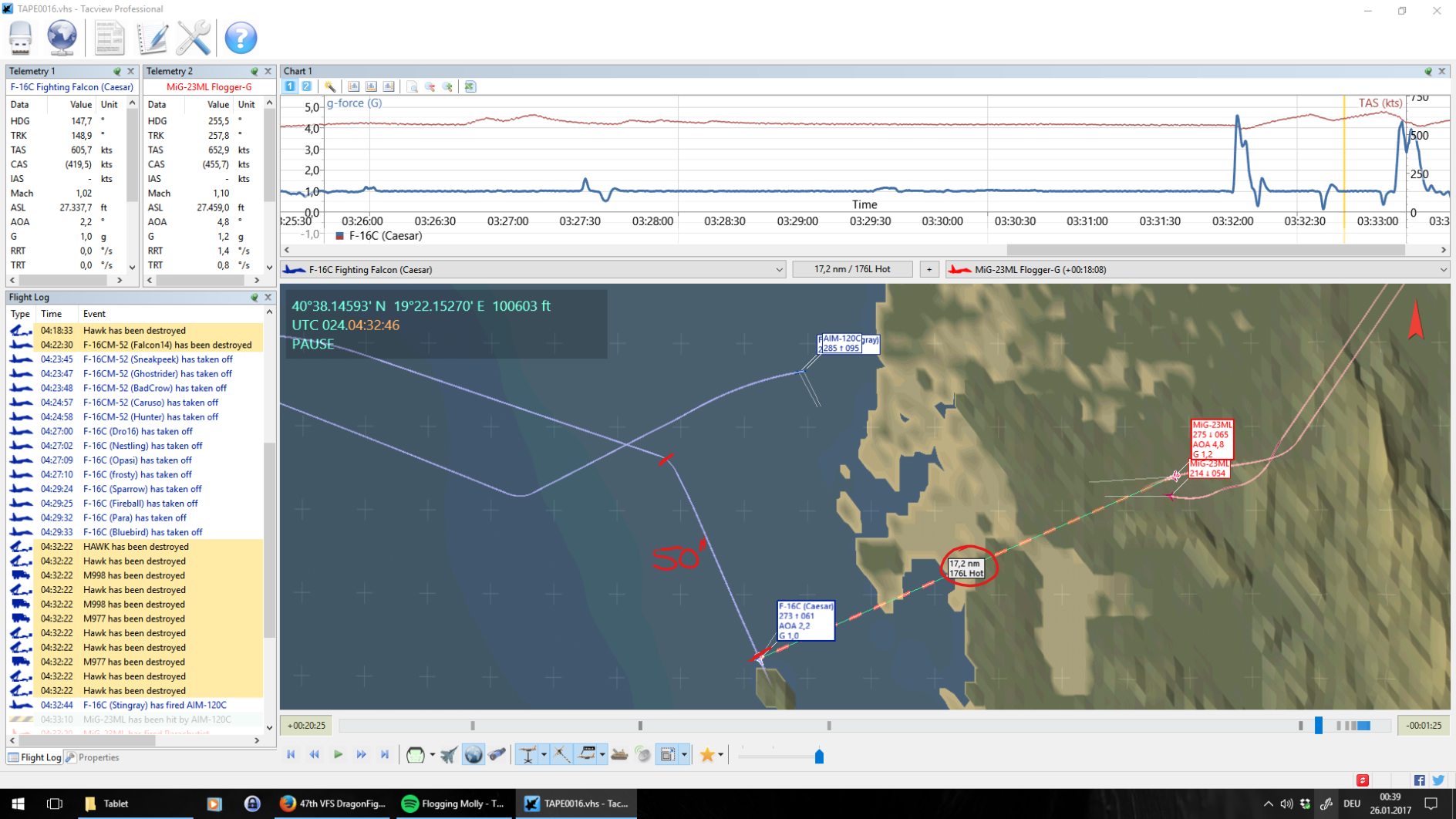Click the blue timeline position marker
Image resolution: width=1456 pixels, height=819 pixels.
click(x=1319, y=725)
